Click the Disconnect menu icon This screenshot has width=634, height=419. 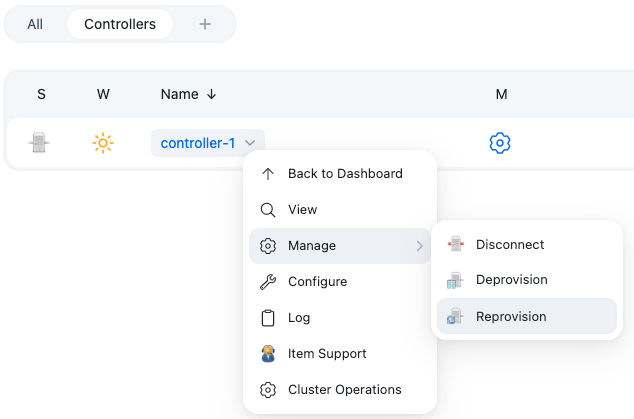coord(456,244)
